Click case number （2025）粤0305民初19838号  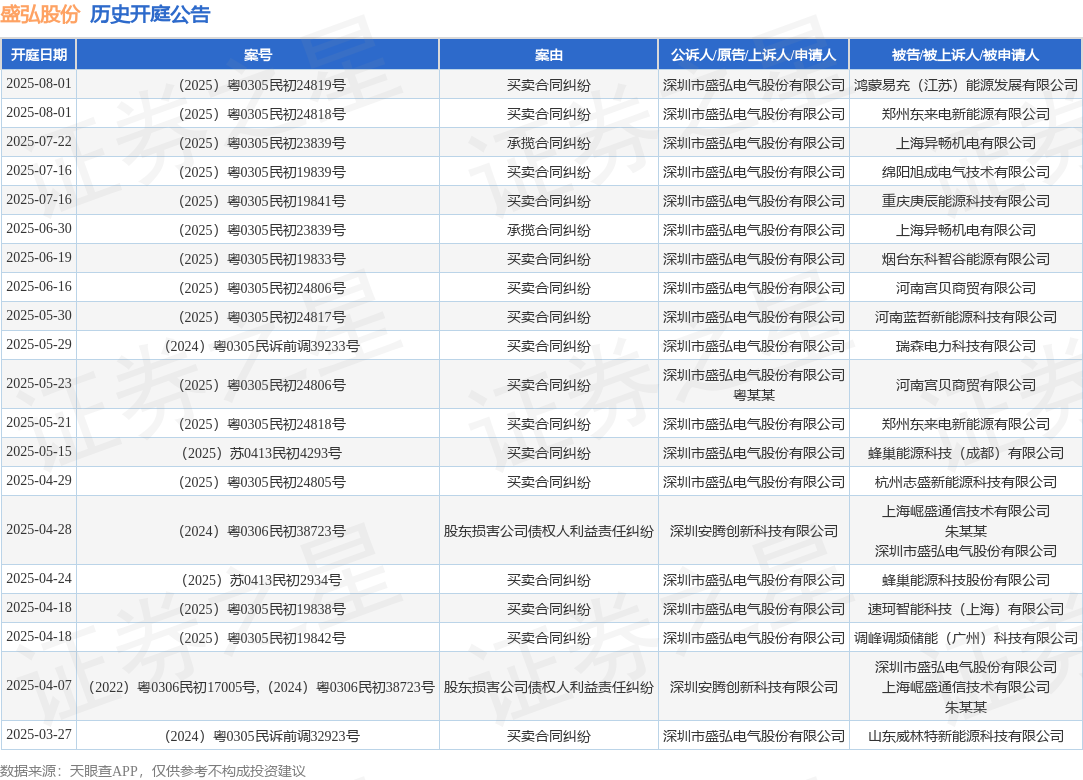pos(262,609)
